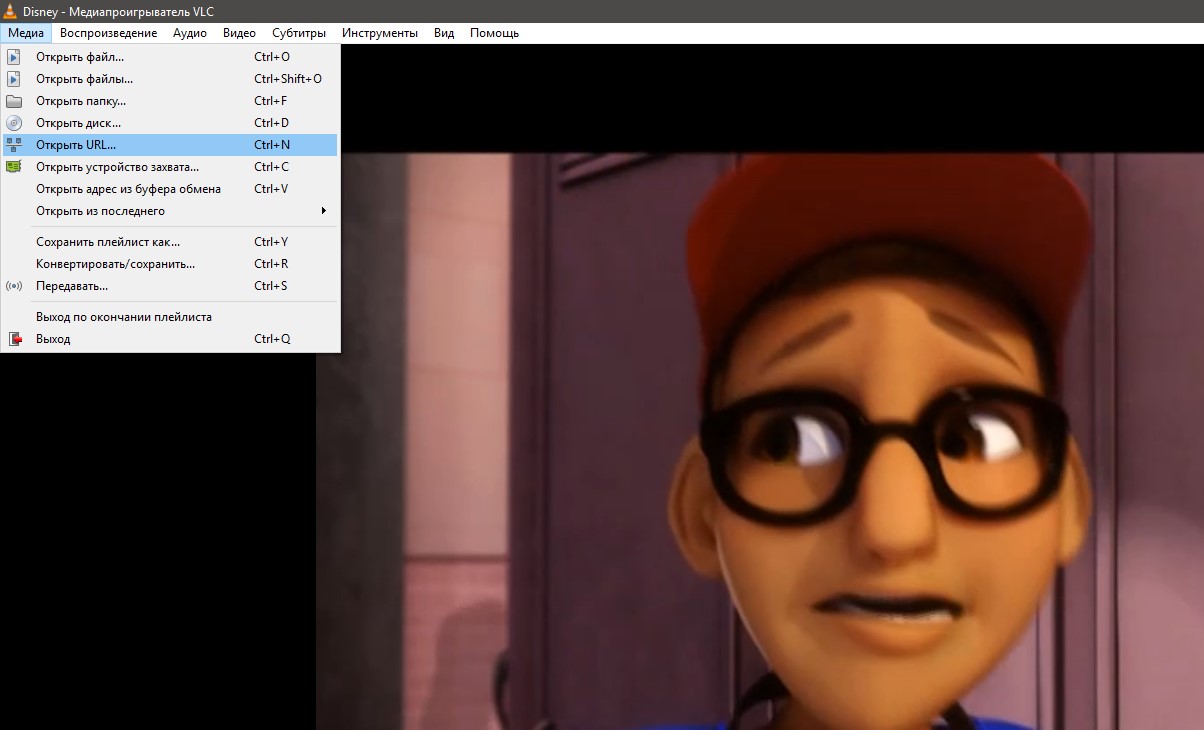Click the VLC cone icon in title bar

click(x=10, y=10)
